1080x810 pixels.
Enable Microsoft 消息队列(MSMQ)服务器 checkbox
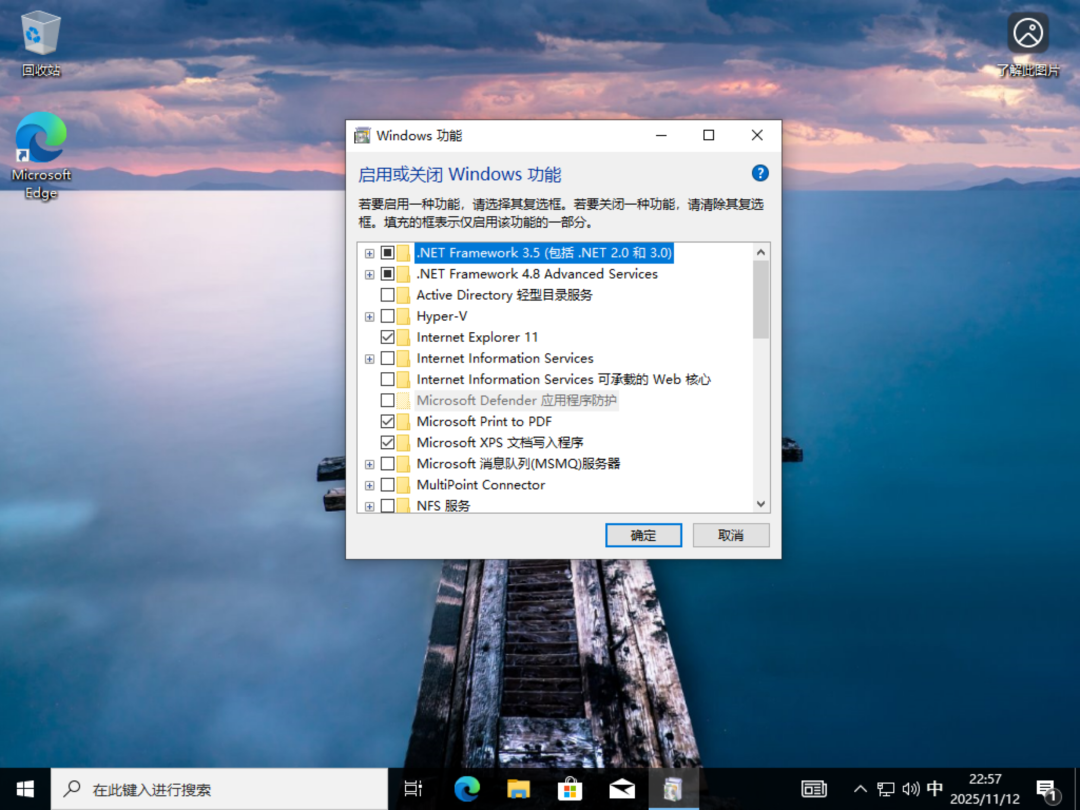[388, 464]
